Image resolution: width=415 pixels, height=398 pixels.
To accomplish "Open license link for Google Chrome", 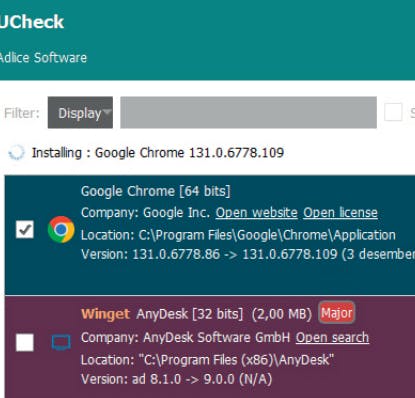I will pos(340,213).
